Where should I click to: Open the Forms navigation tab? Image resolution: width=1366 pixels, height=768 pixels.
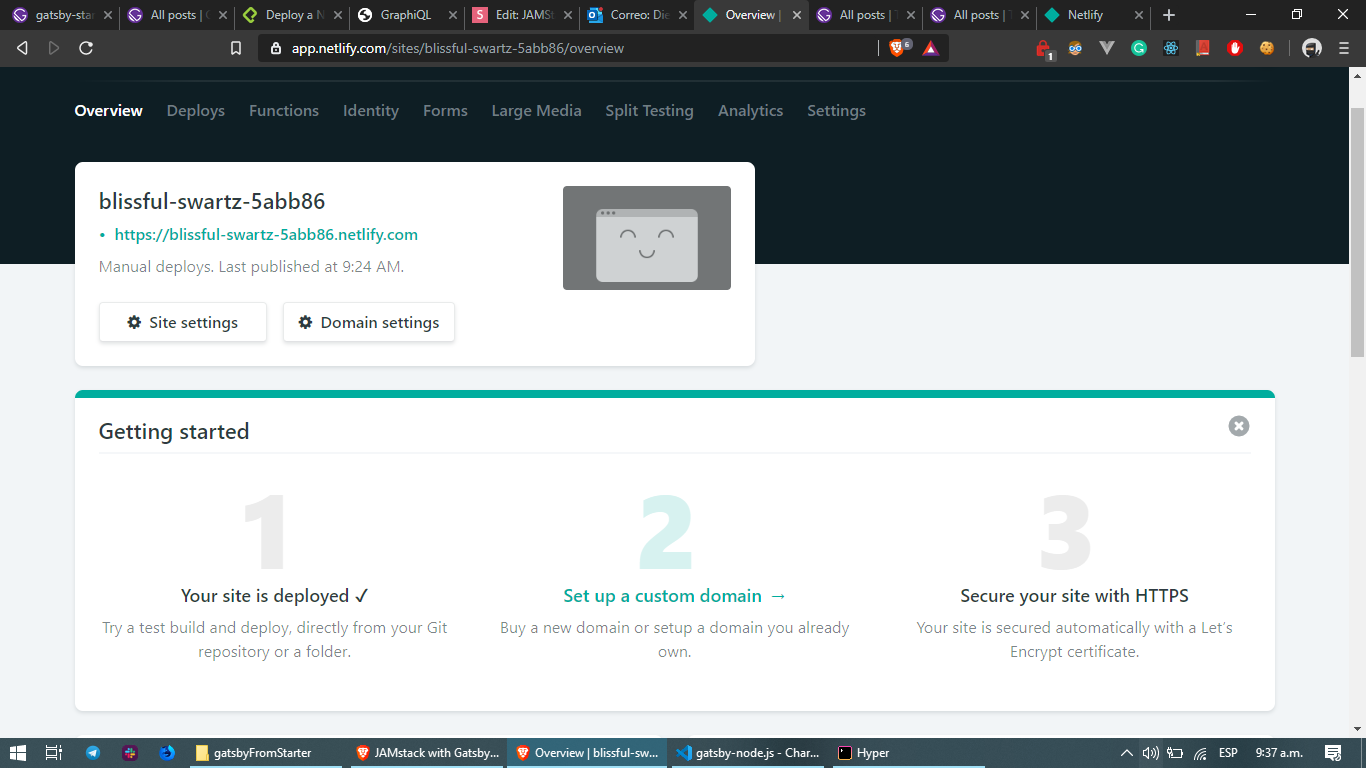(x=445, y=111)
